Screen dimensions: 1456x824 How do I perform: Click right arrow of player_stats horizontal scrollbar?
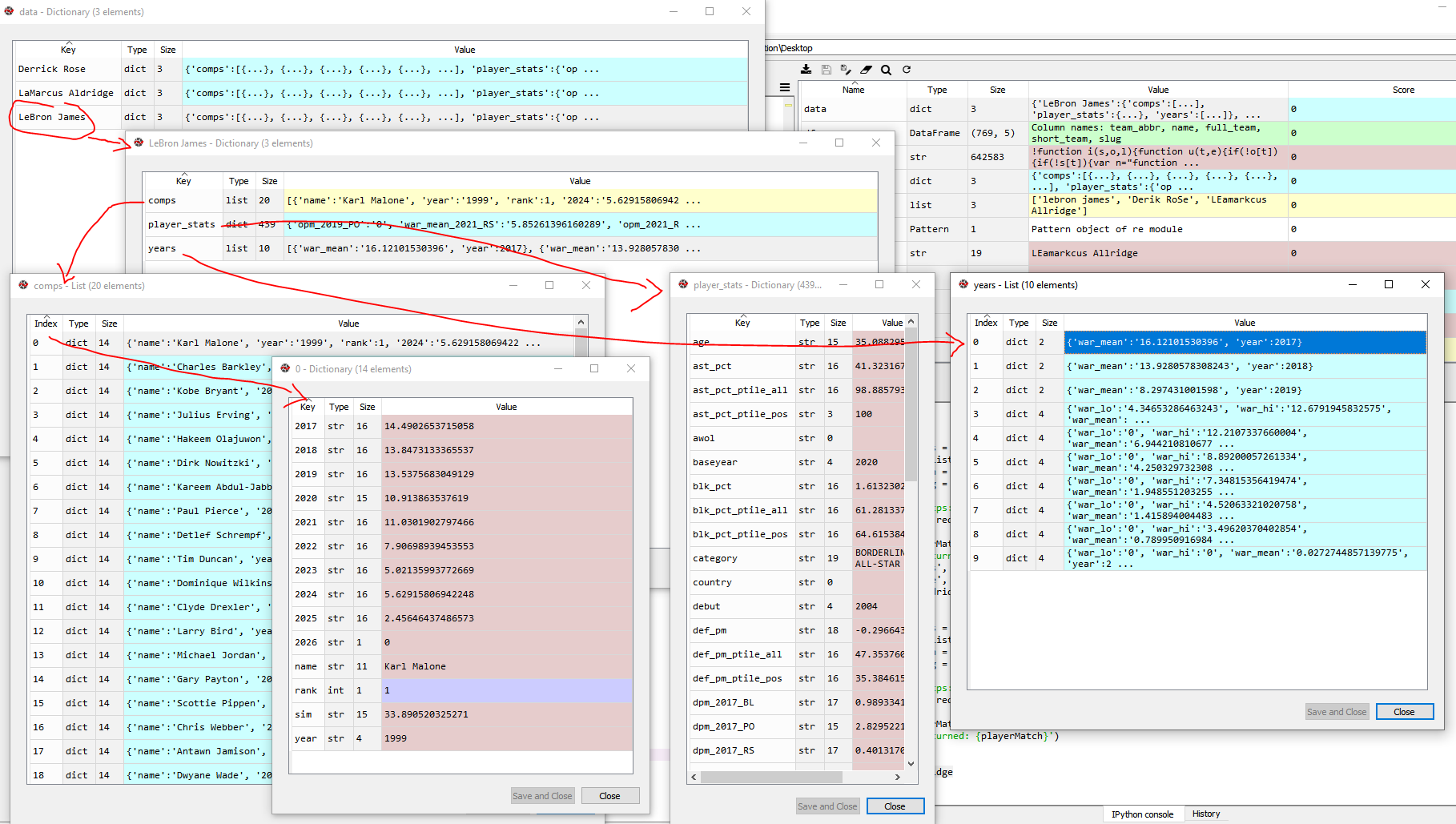(x=897, y=777)
